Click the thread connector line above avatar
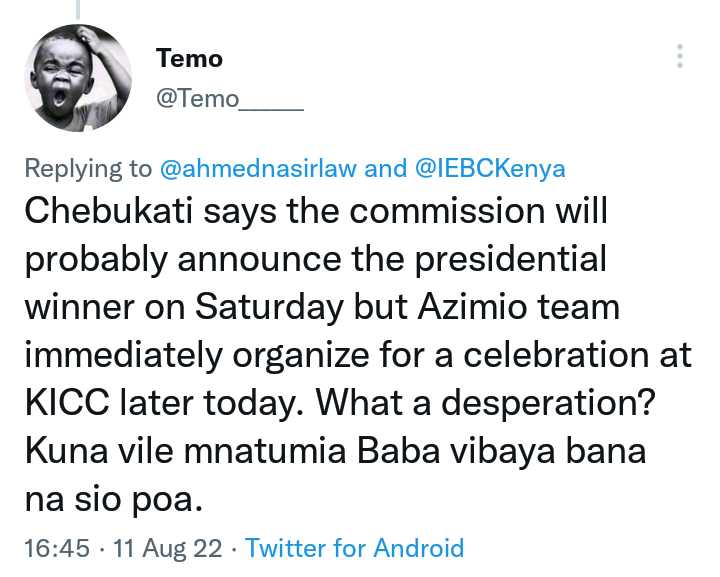The image size is (720, 577). coord(78,9)
